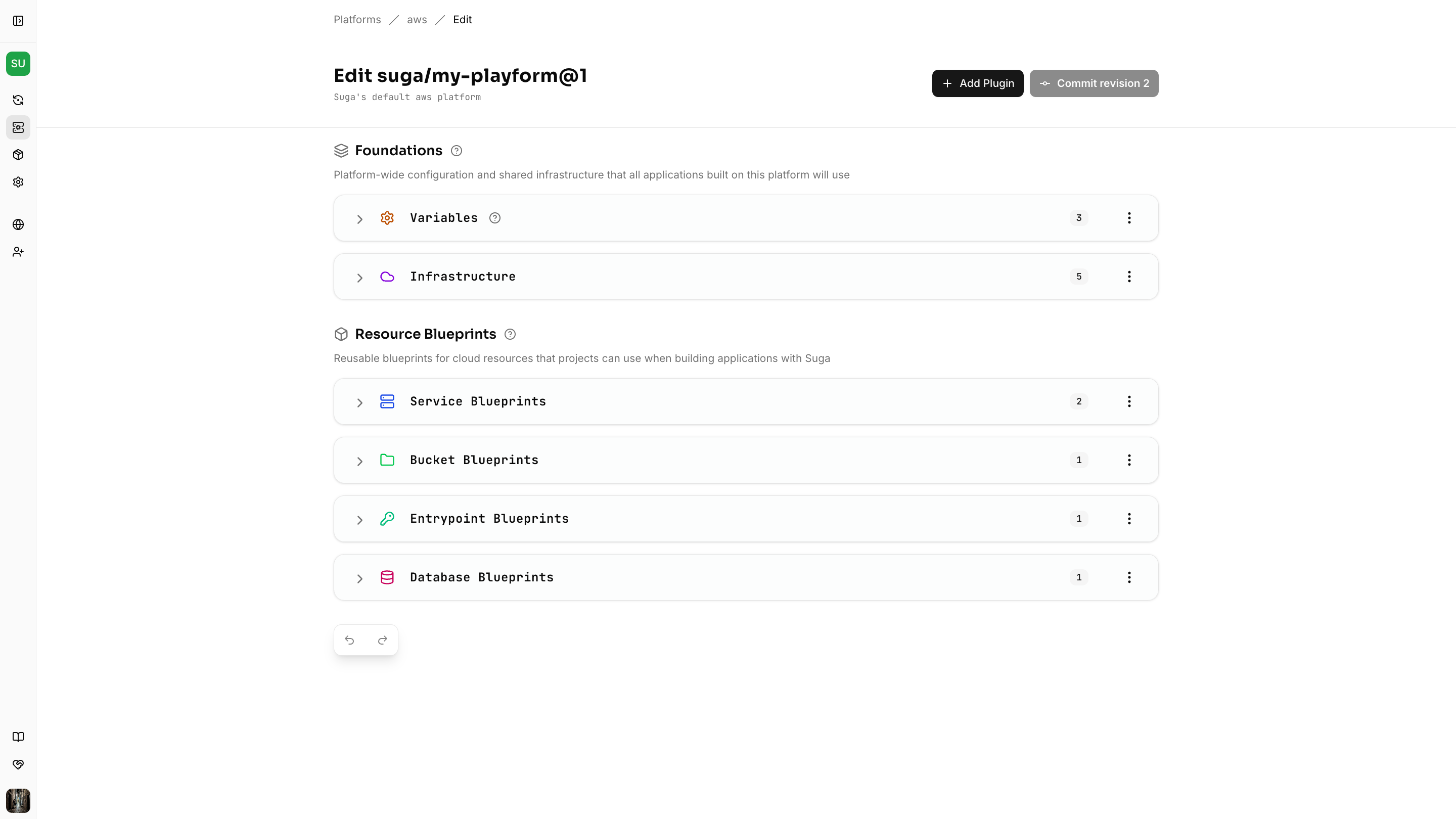Viewport: 1456px width, 819px height.
Task: Click the Variables help question mark
Action: pos(494,217)
